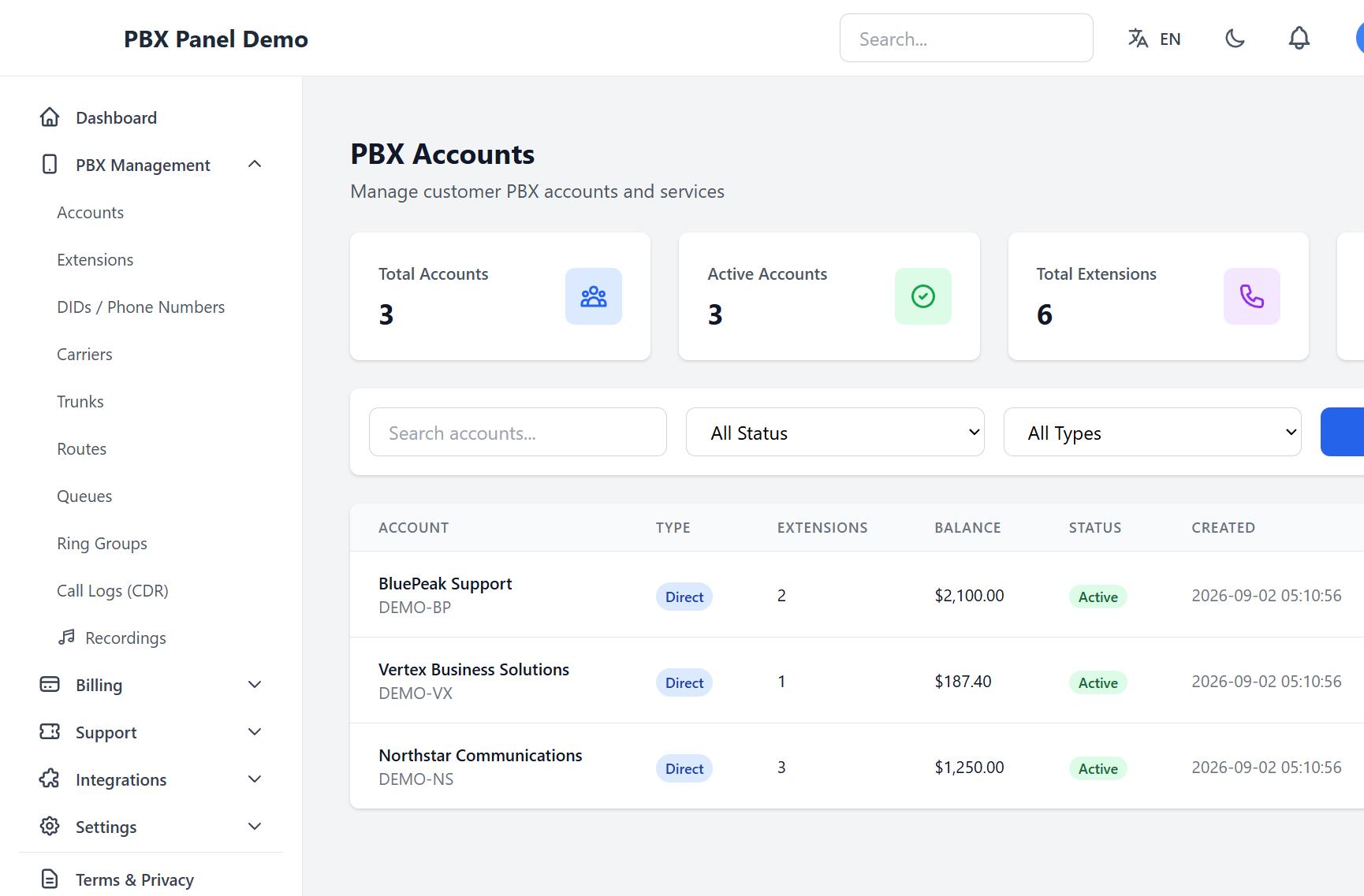Expand the Settings section chevron

click(x=255, y=826)
